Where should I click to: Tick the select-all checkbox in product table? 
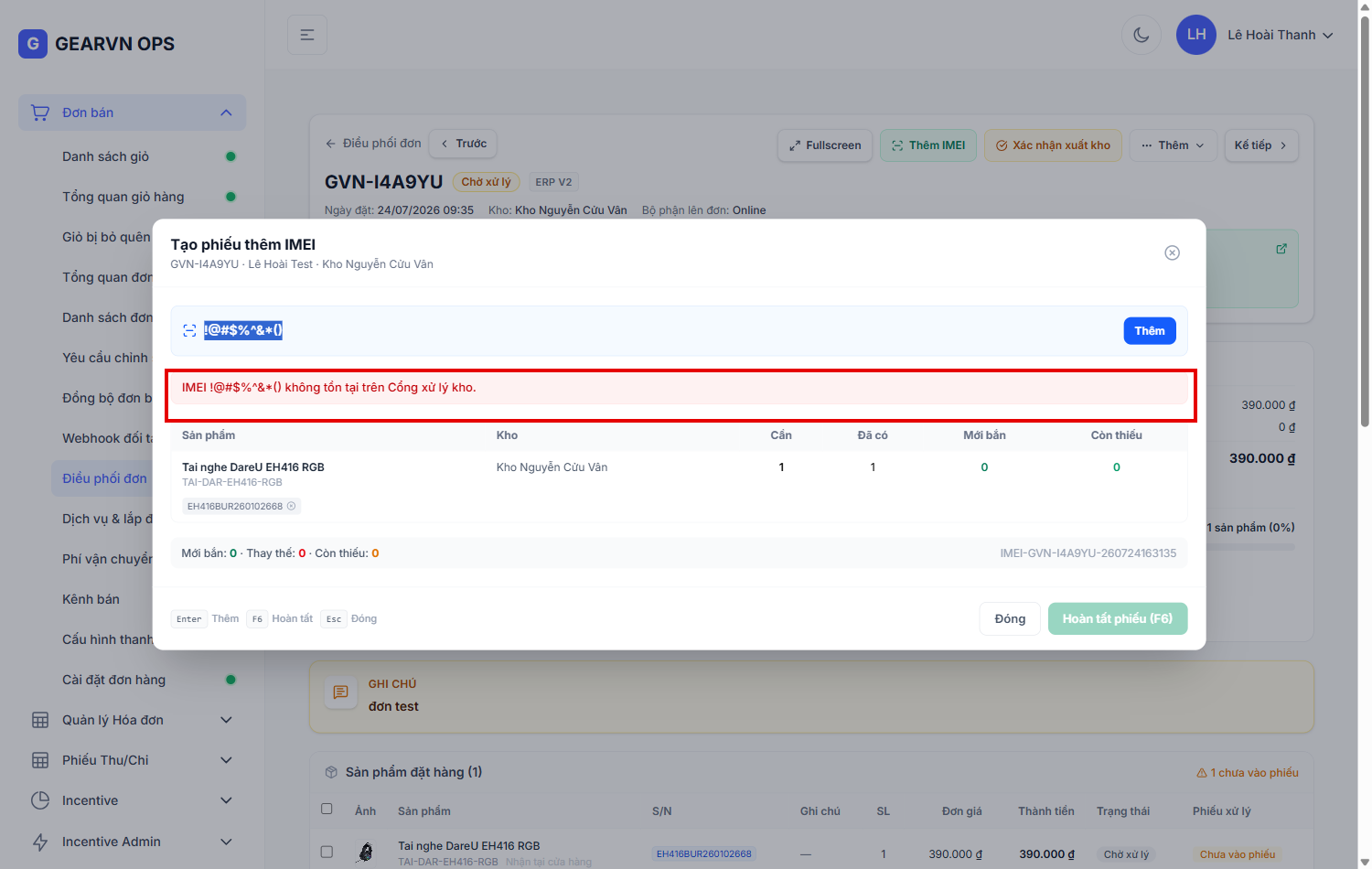click(327, 809)
